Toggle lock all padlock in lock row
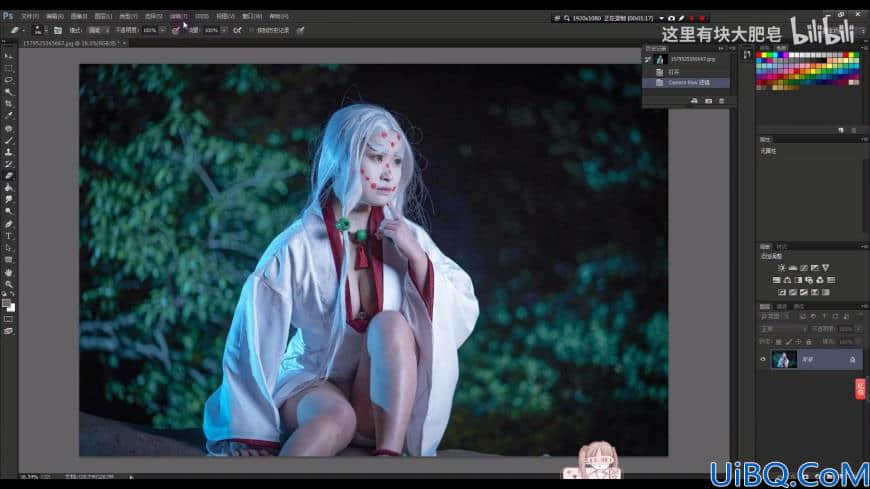 [x=808, y=342]
